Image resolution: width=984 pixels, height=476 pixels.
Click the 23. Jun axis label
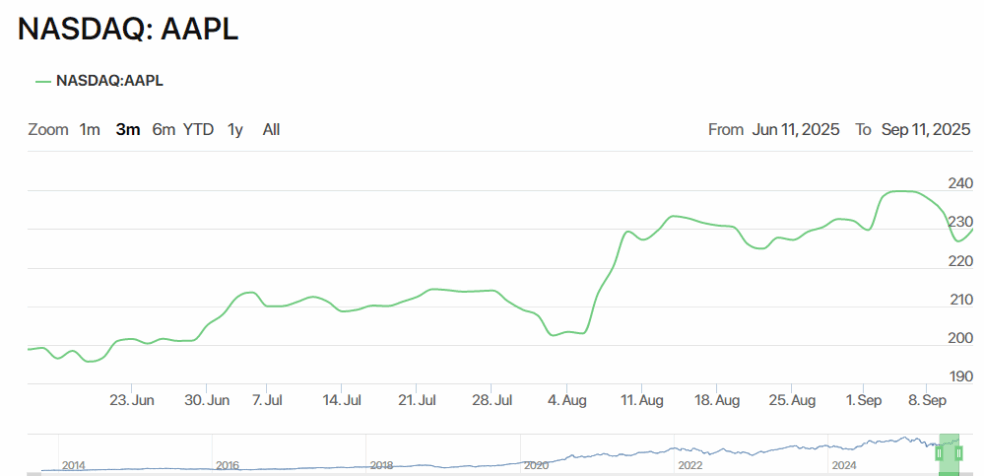132,400
